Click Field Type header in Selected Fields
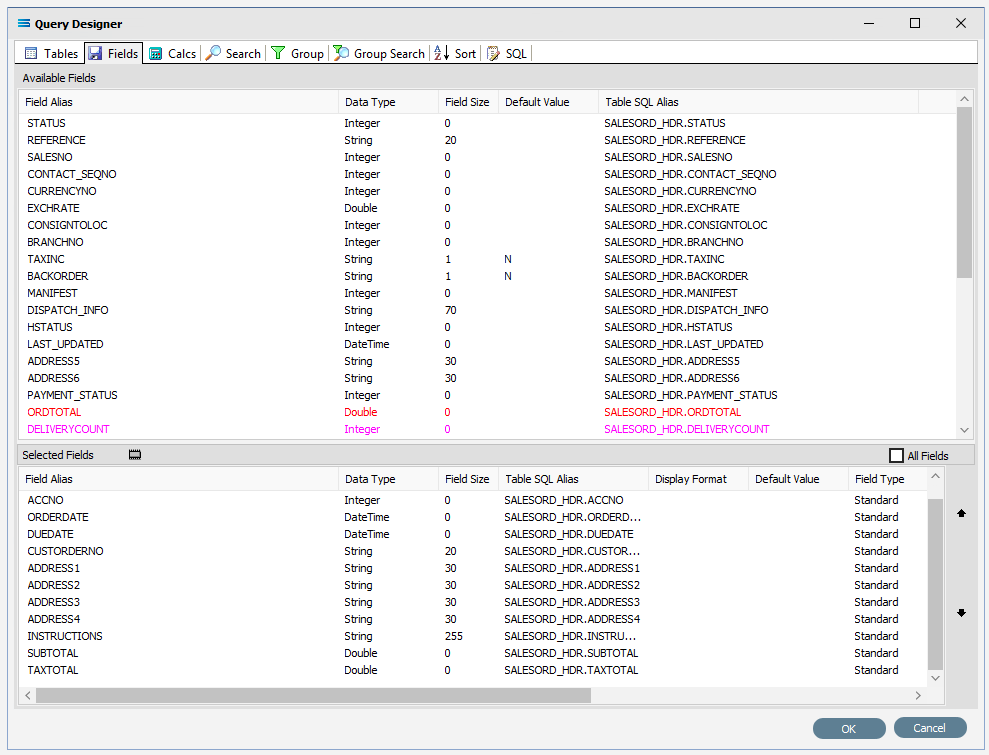 (888, 479)
